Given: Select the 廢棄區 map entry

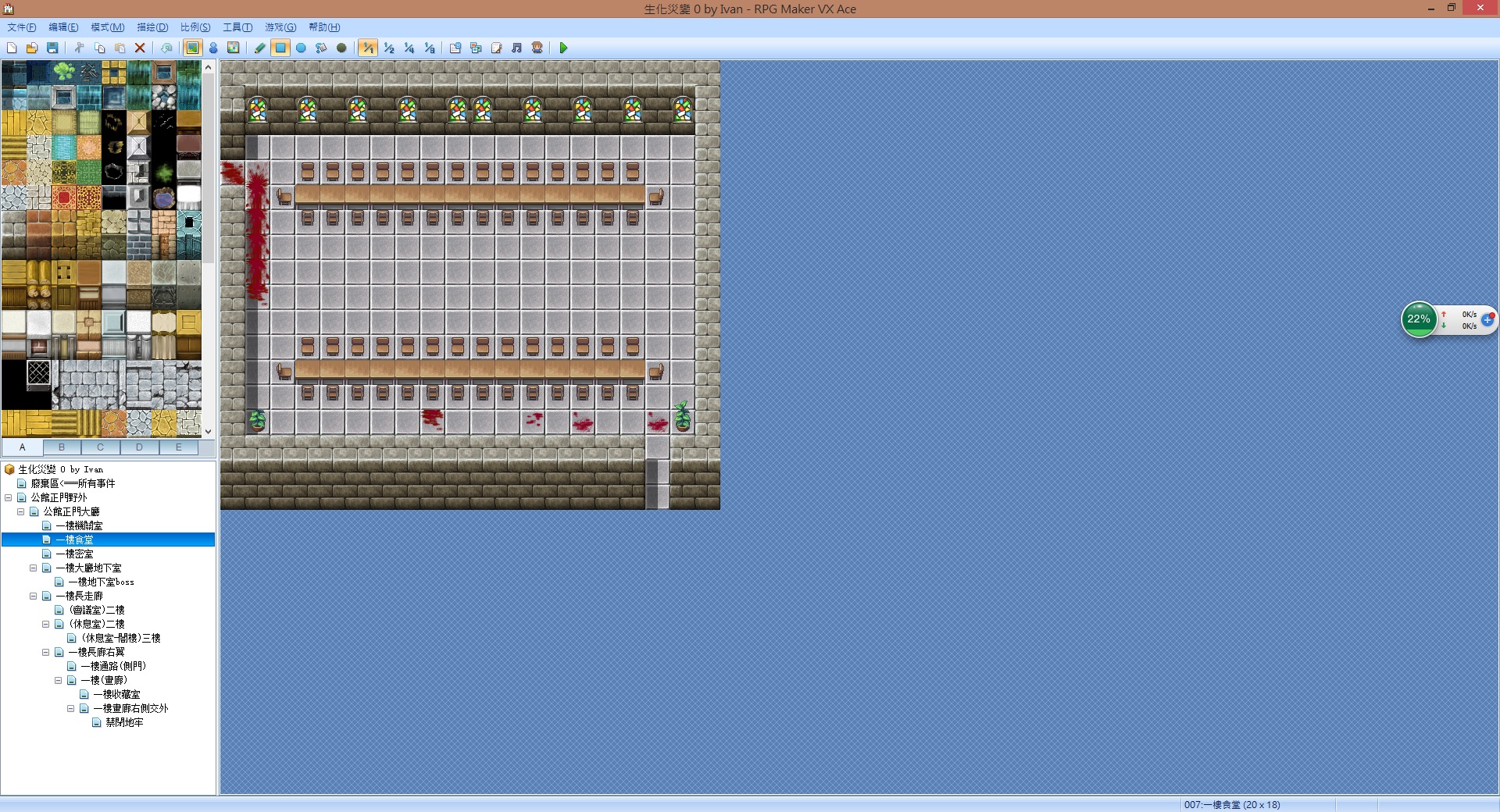Looking at the screenshot, I should 73,483.
